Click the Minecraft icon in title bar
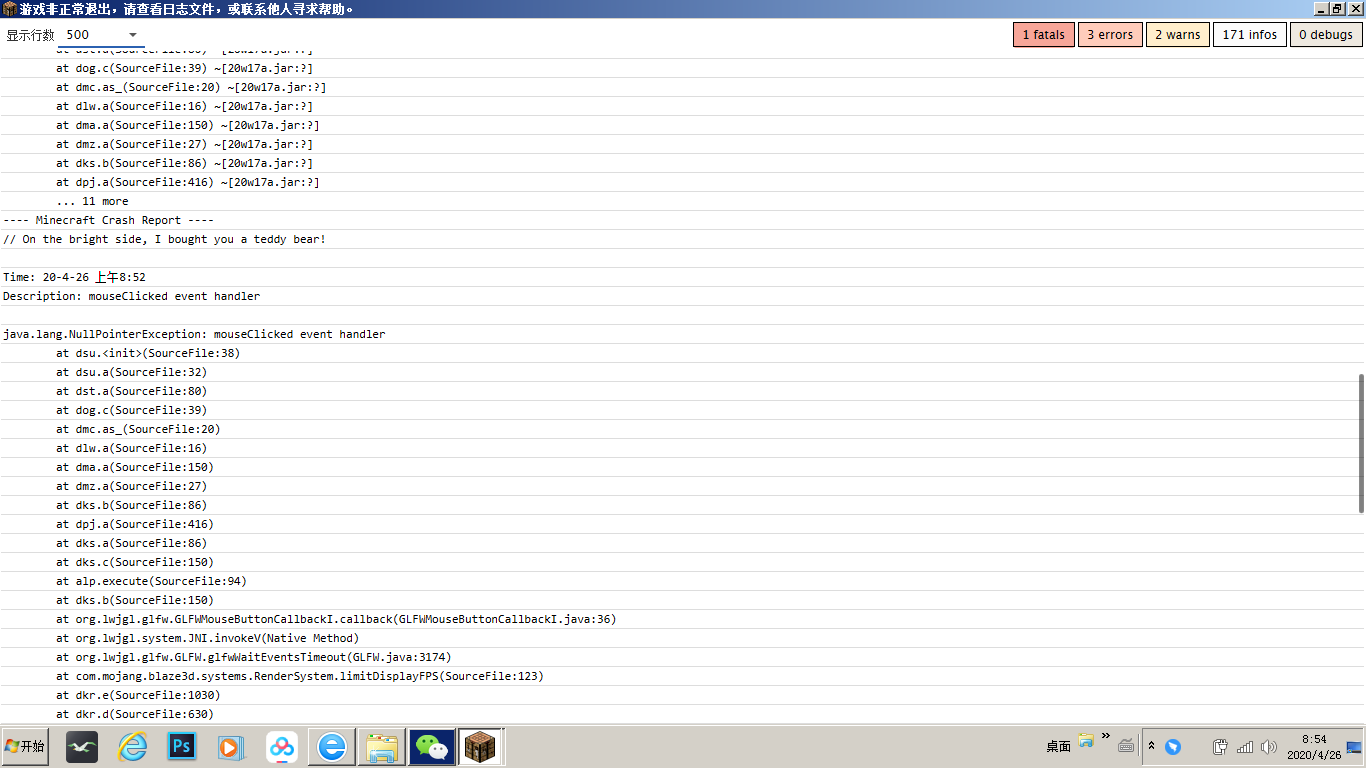Viewport: 1366px width, 768px height. point(10,9)
